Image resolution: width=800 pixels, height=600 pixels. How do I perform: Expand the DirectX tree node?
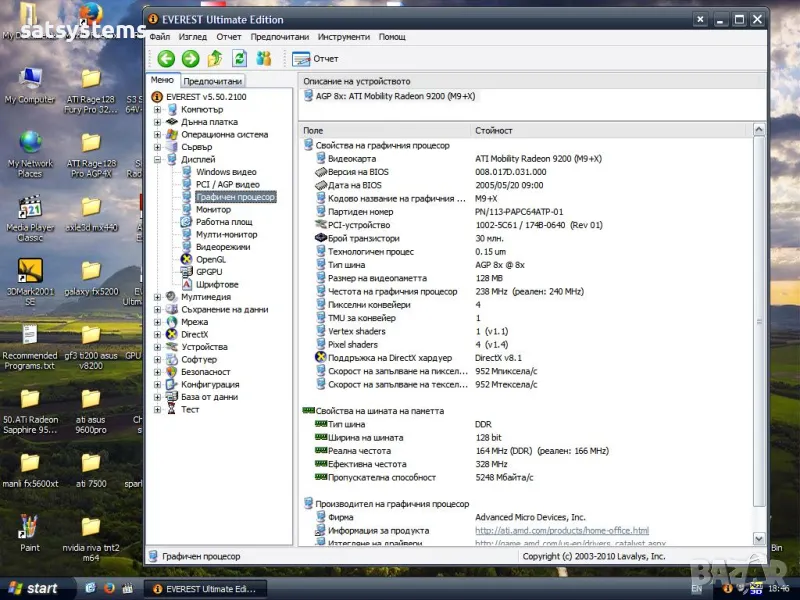point(157,334)
